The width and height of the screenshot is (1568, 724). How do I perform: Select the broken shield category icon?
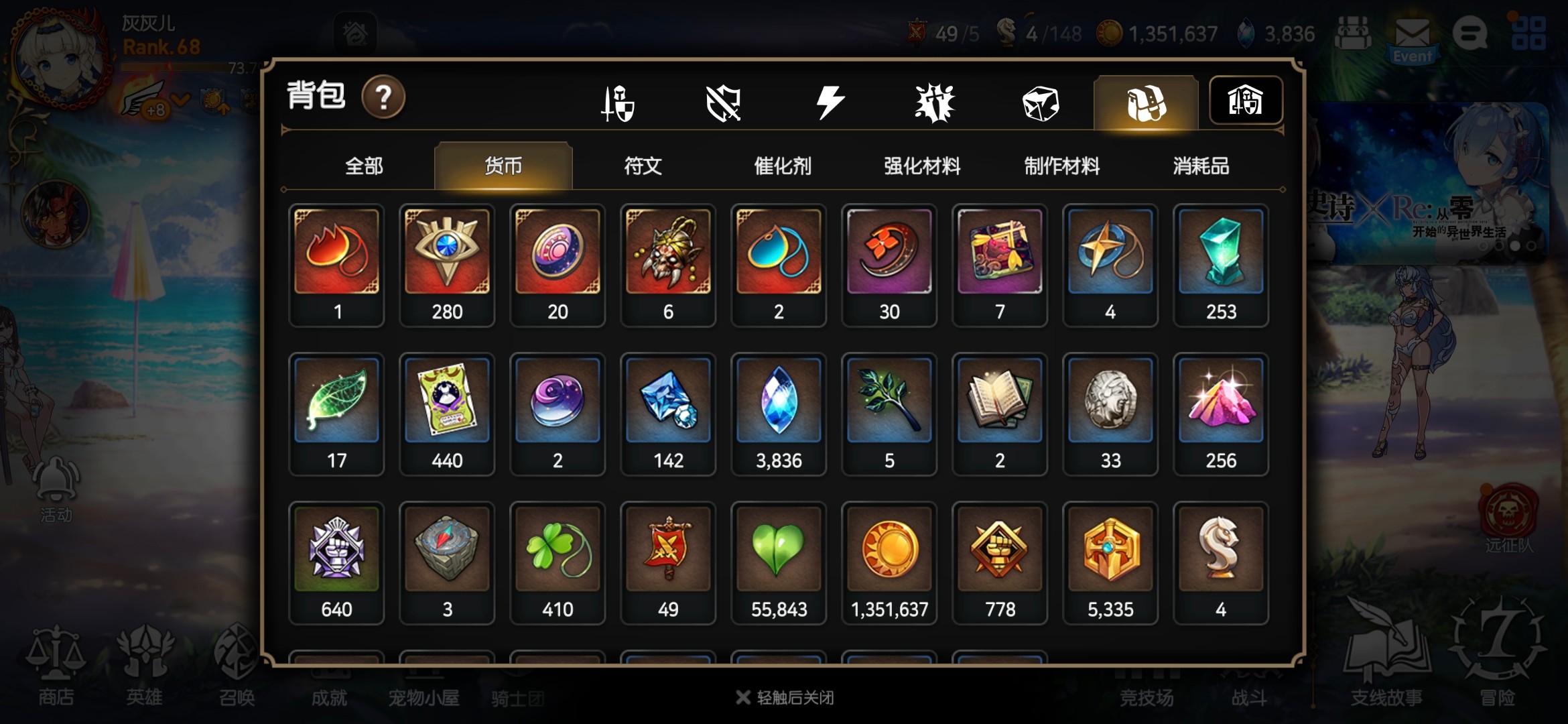(x=724, y=104)
